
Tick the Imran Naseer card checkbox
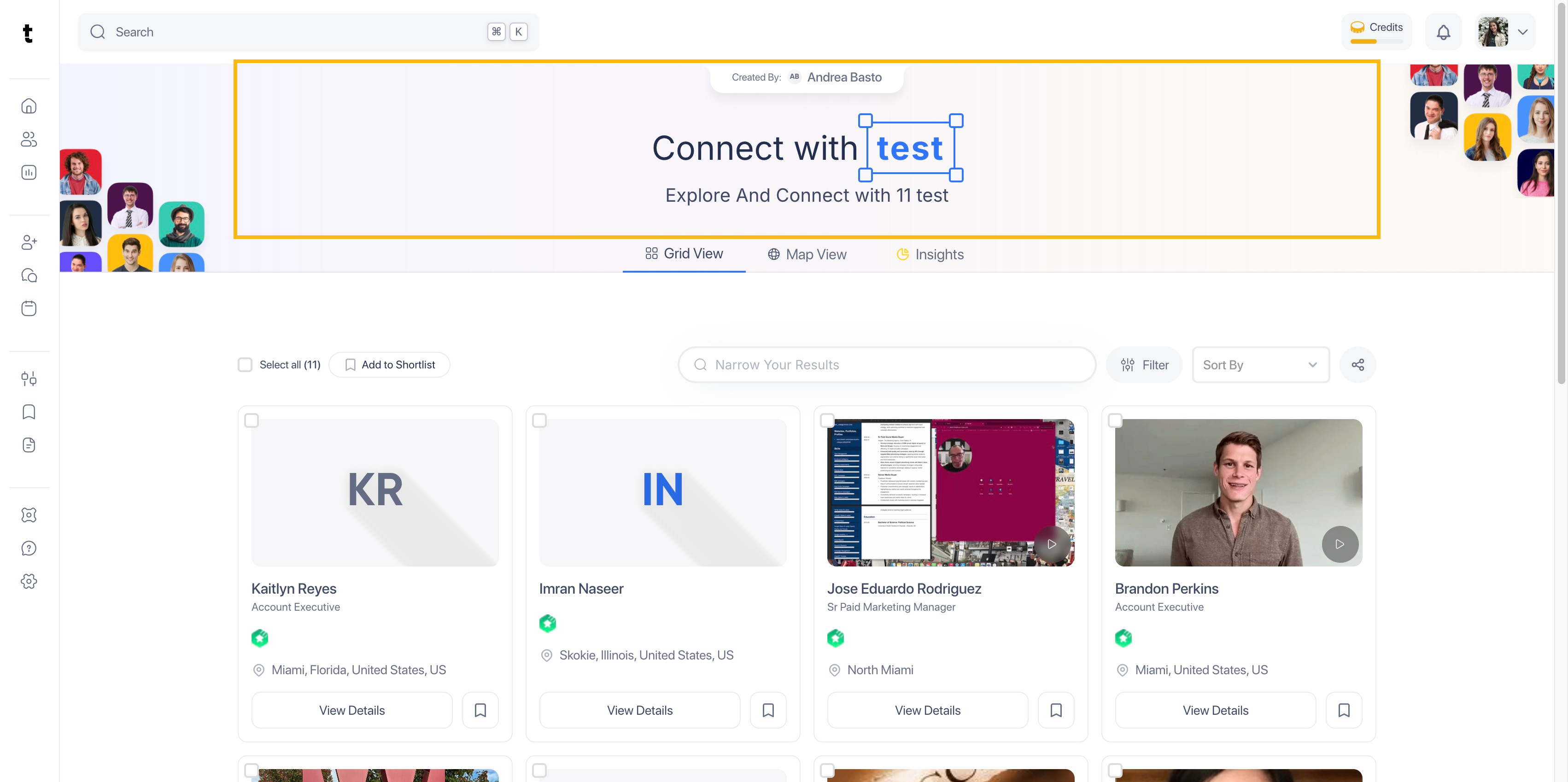(539, 420)
